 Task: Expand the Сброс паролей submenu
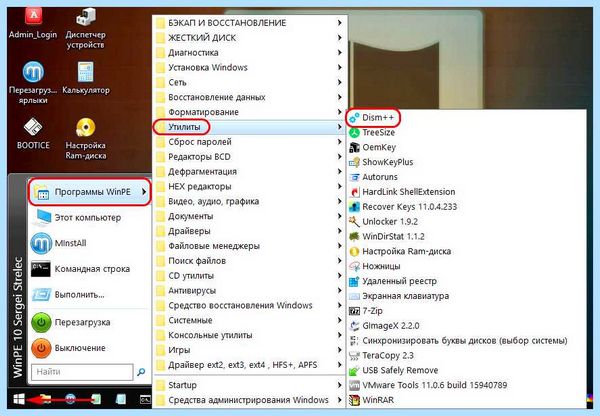(250, 142)
